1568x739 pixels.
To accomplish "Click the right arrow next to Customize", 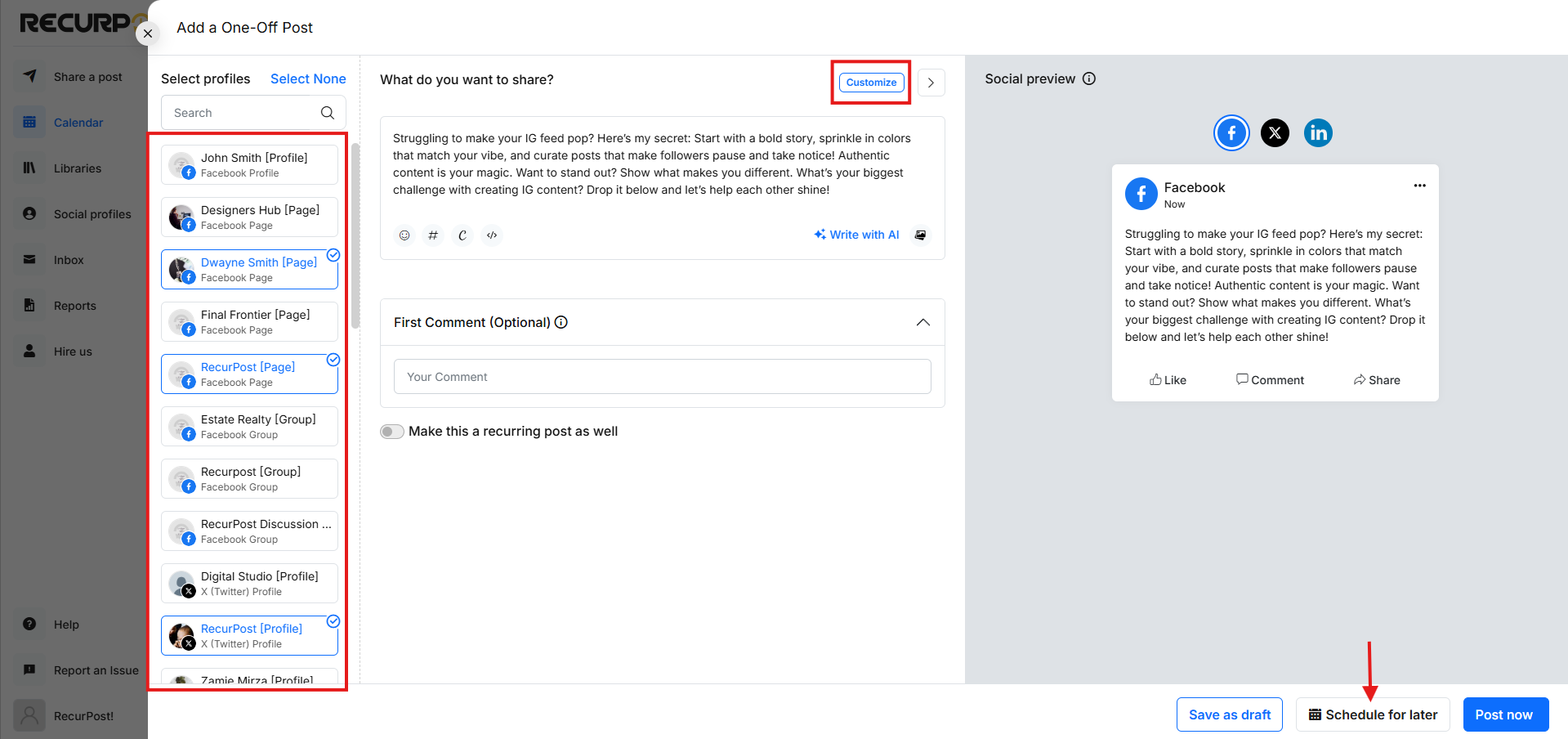I will pos(931,83).
